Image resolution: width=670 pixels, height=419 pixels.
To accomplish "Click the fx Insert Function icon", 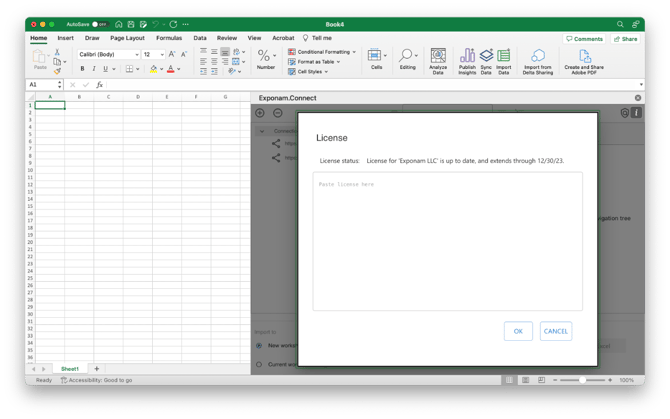I will click(99, 85).
